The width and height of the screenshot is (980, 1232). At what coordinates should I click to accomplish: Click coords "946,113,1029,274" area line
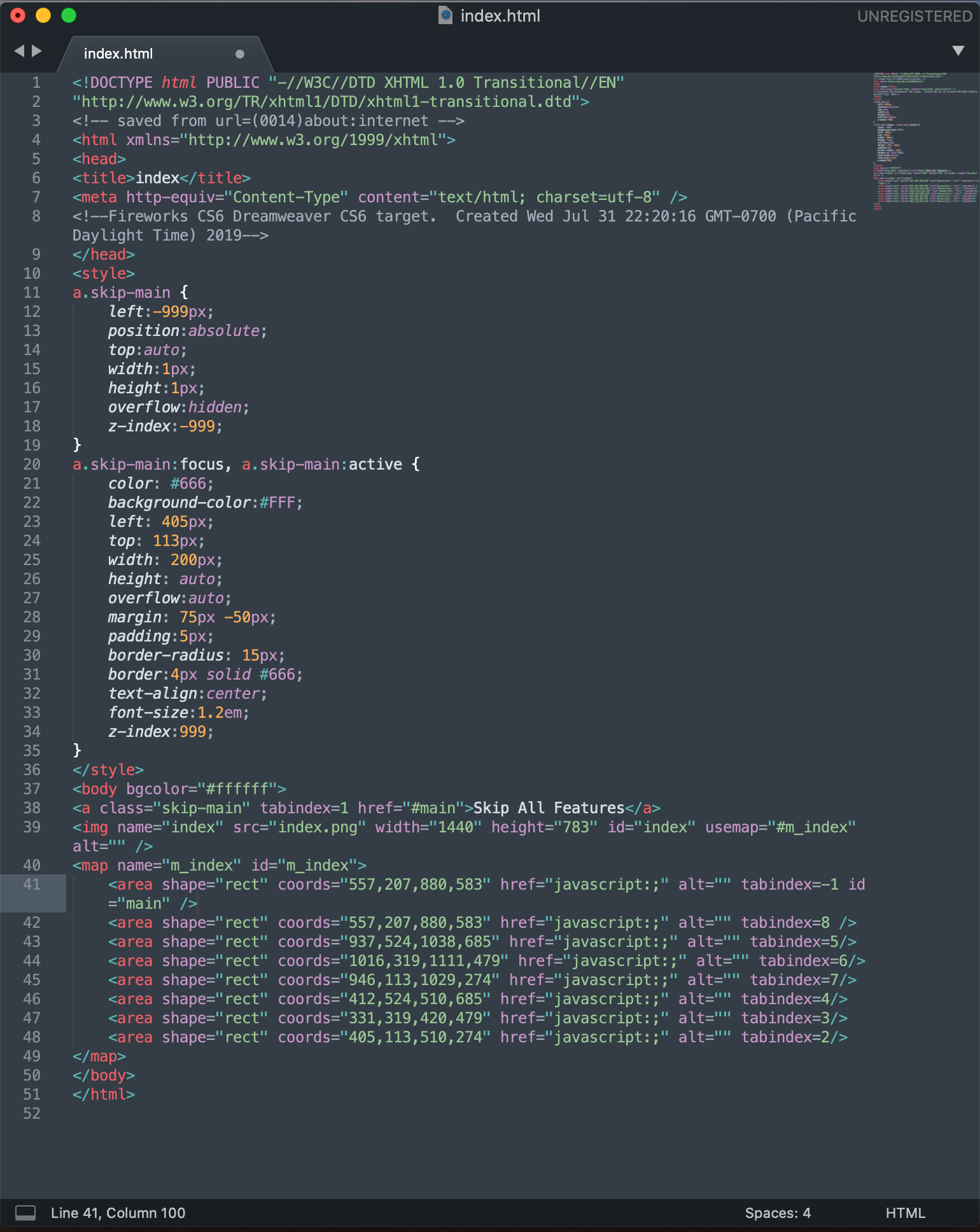tap(482, 980)
